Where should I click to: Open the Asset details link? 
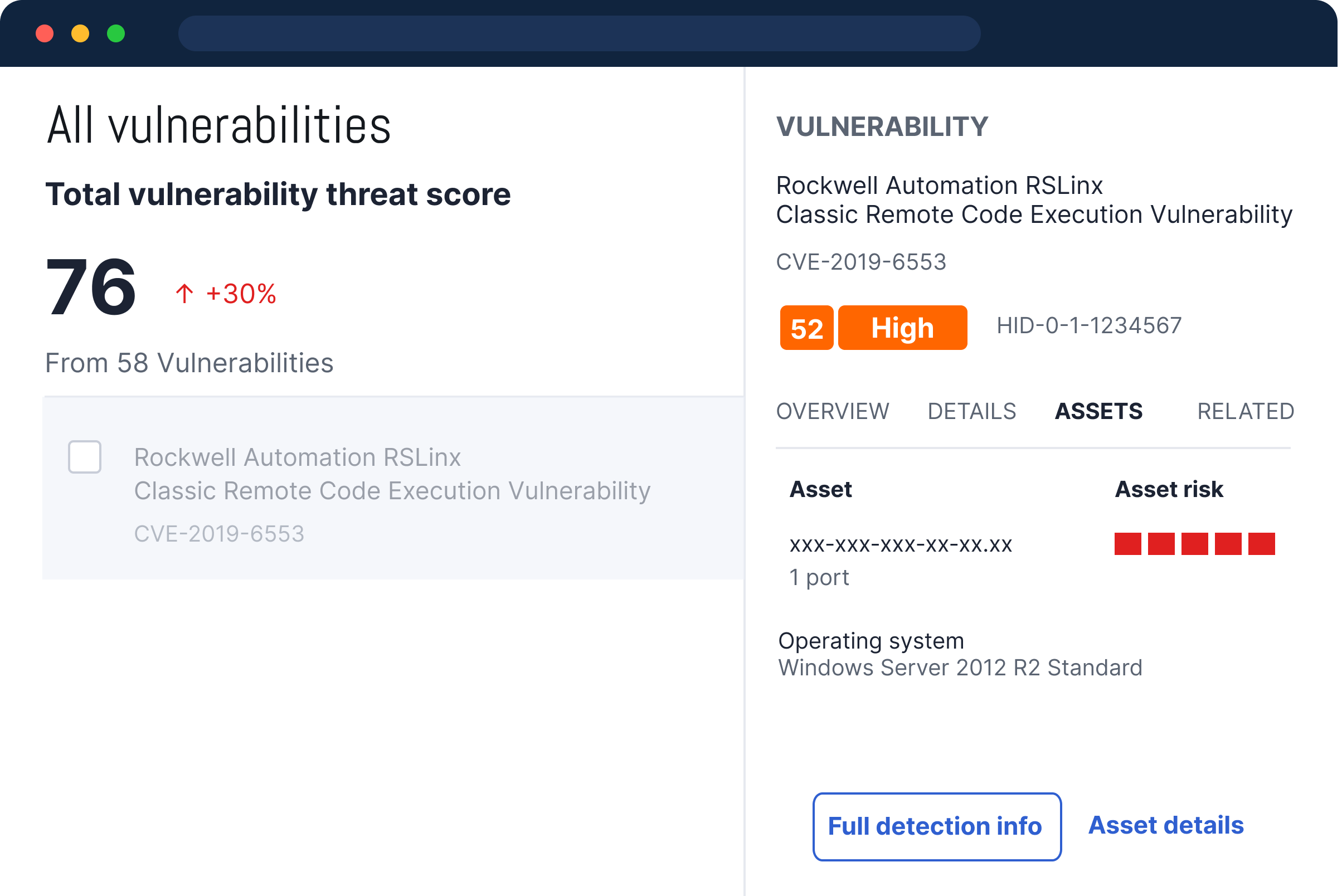coord(1166,825)
